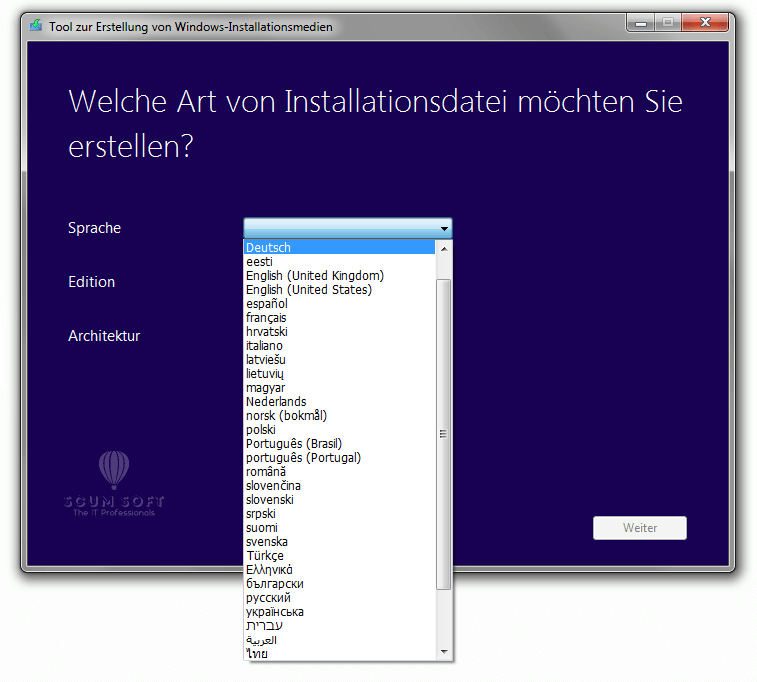Choose Ελληνικά from the list
The width and height of the screenshot is (757, 682).
click(x=339, y=570)
